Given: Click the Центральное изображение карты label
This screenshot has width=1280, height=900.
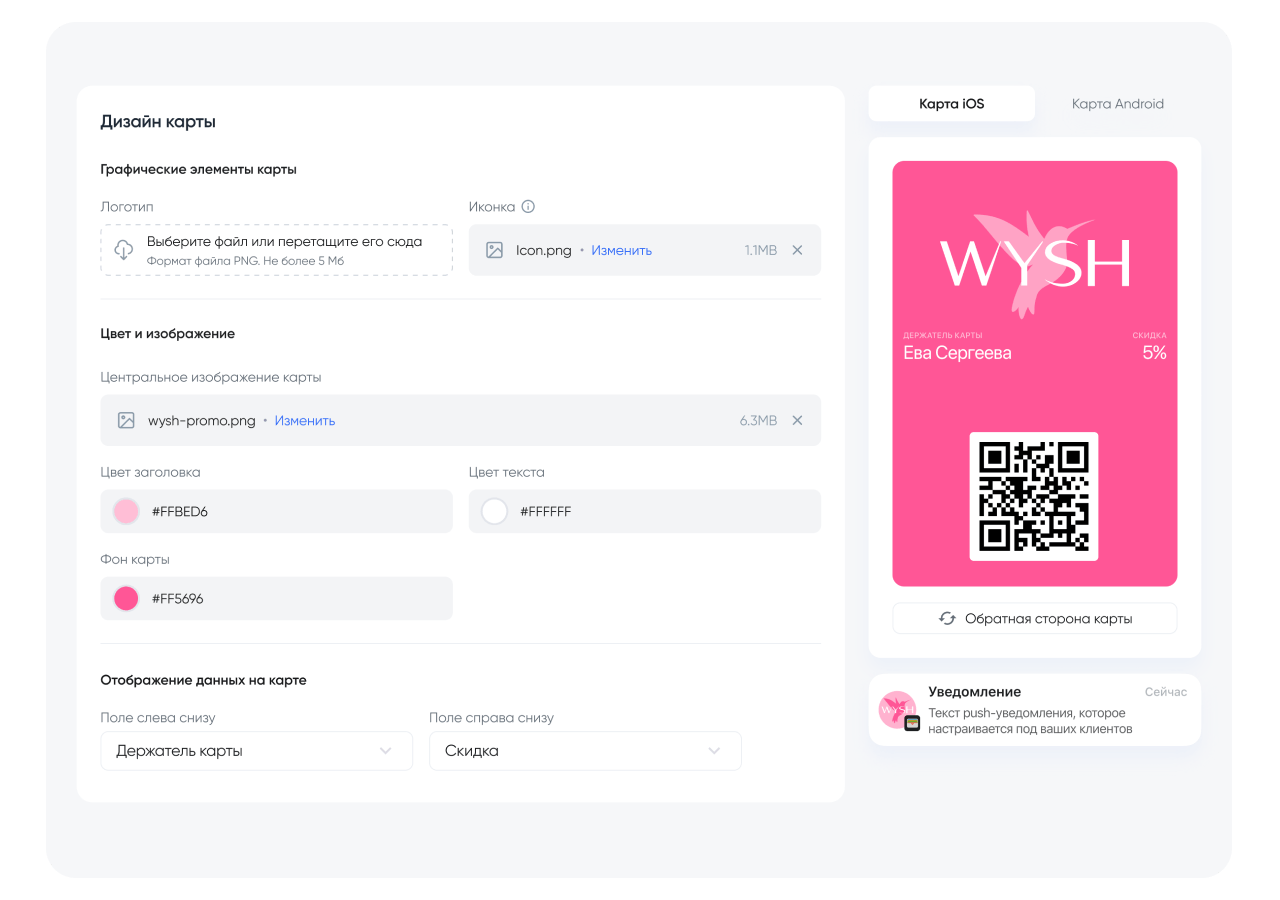Looking at the screenshot, I should tap(211, 378).
